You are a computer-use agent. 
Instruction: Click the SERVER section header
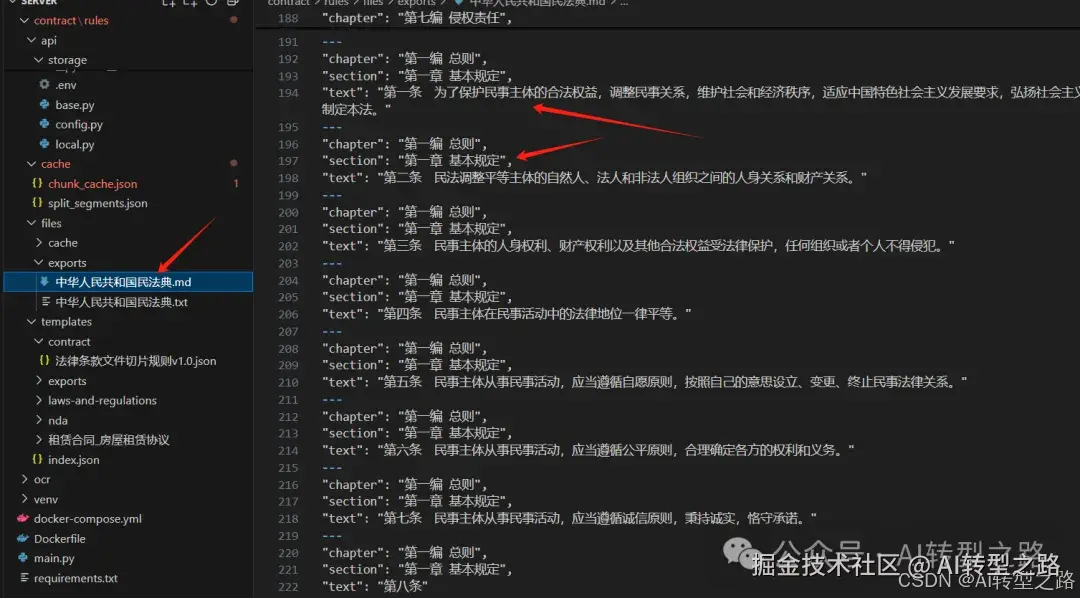[x=40, y=3]
